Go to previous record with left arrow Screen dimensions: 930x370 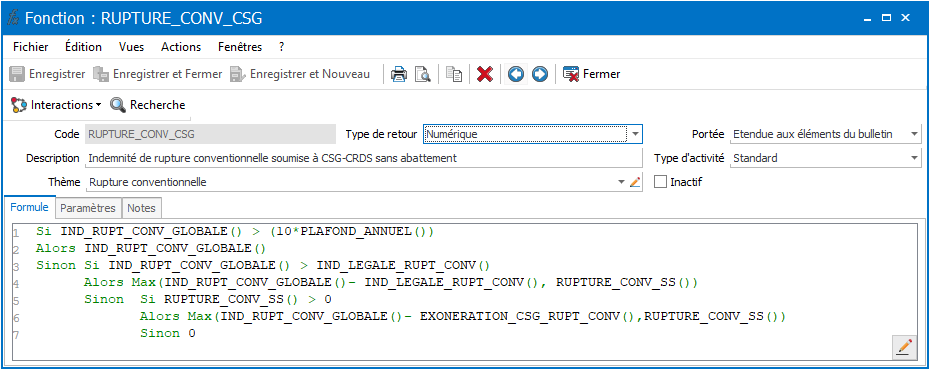pos(516,74)
